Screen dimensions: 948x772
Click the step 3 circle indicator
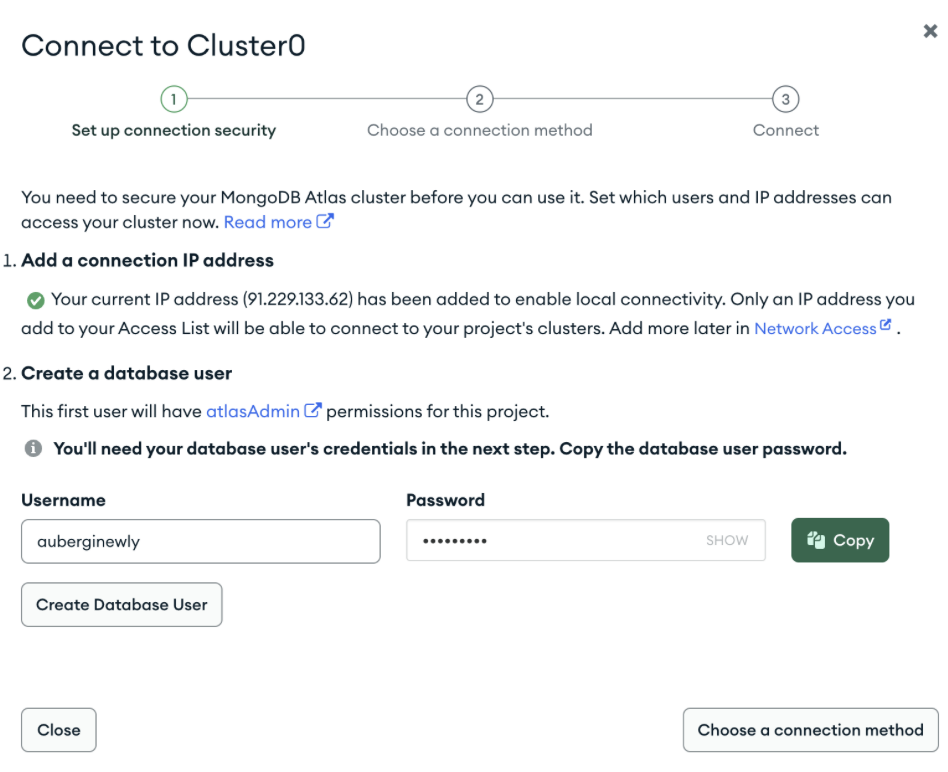click(785, 99)
